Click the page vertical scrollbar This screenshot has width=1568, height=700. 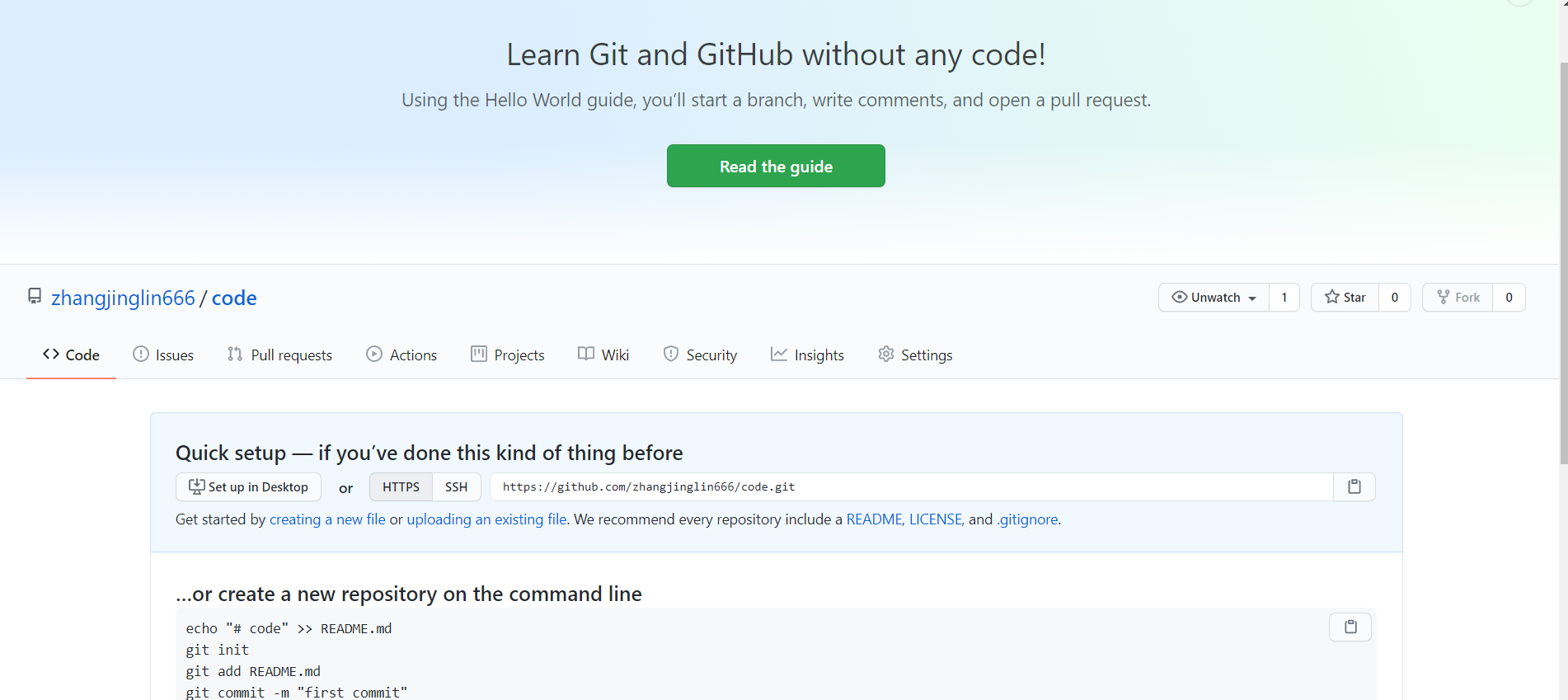click(1563, 264)
